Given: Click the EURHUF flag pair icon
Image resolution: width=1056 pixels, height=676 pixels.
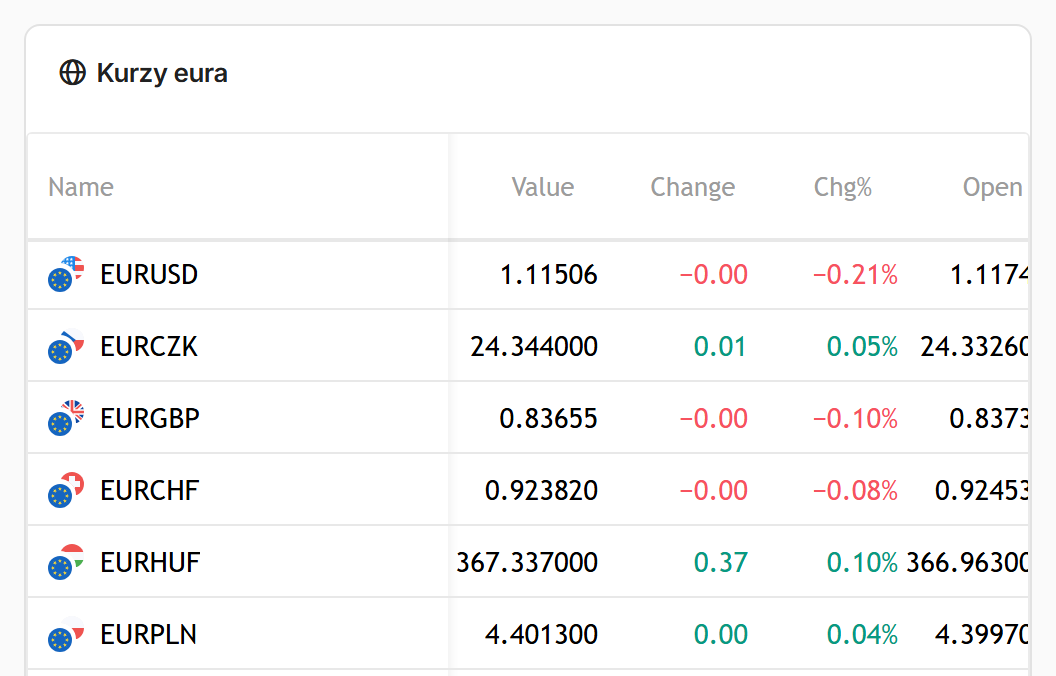Looking at the screenshot, I should pyautogui.click(x=66, y=562).
